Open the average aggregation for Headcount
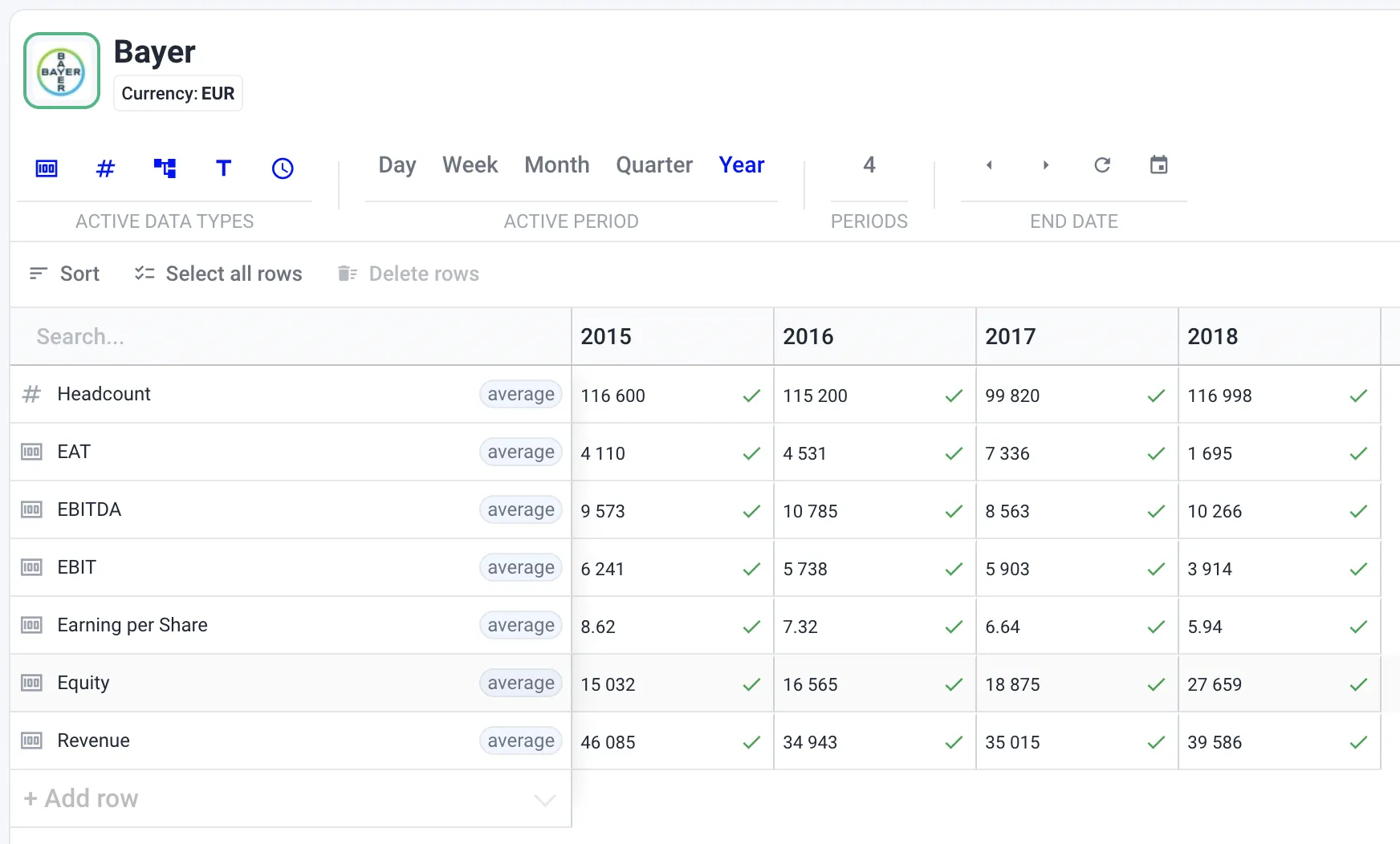The height and width of the screenshot is (844, 1400). pyautogui.click(x=521, y=394)
